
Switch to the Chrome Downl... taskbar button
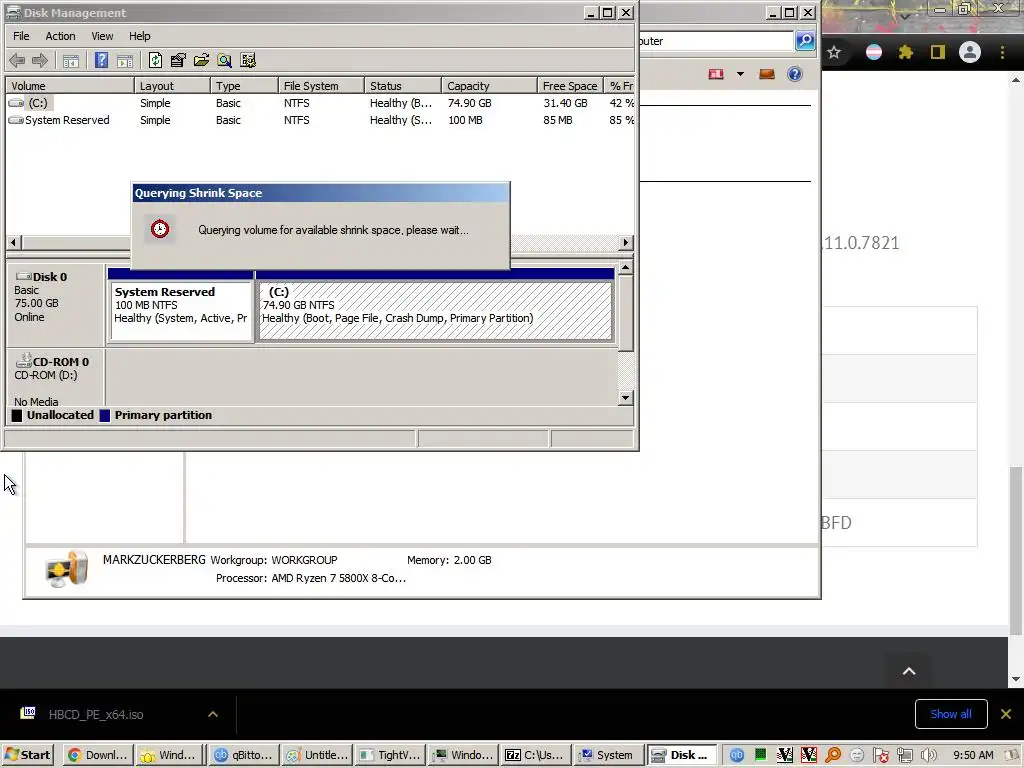99,755
